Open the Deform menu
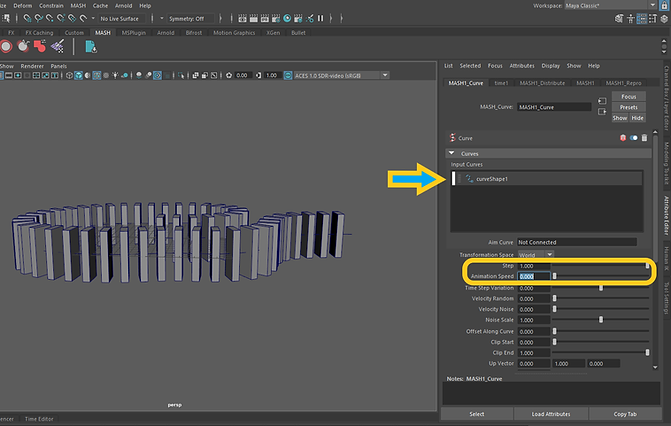 click(23, 6)
